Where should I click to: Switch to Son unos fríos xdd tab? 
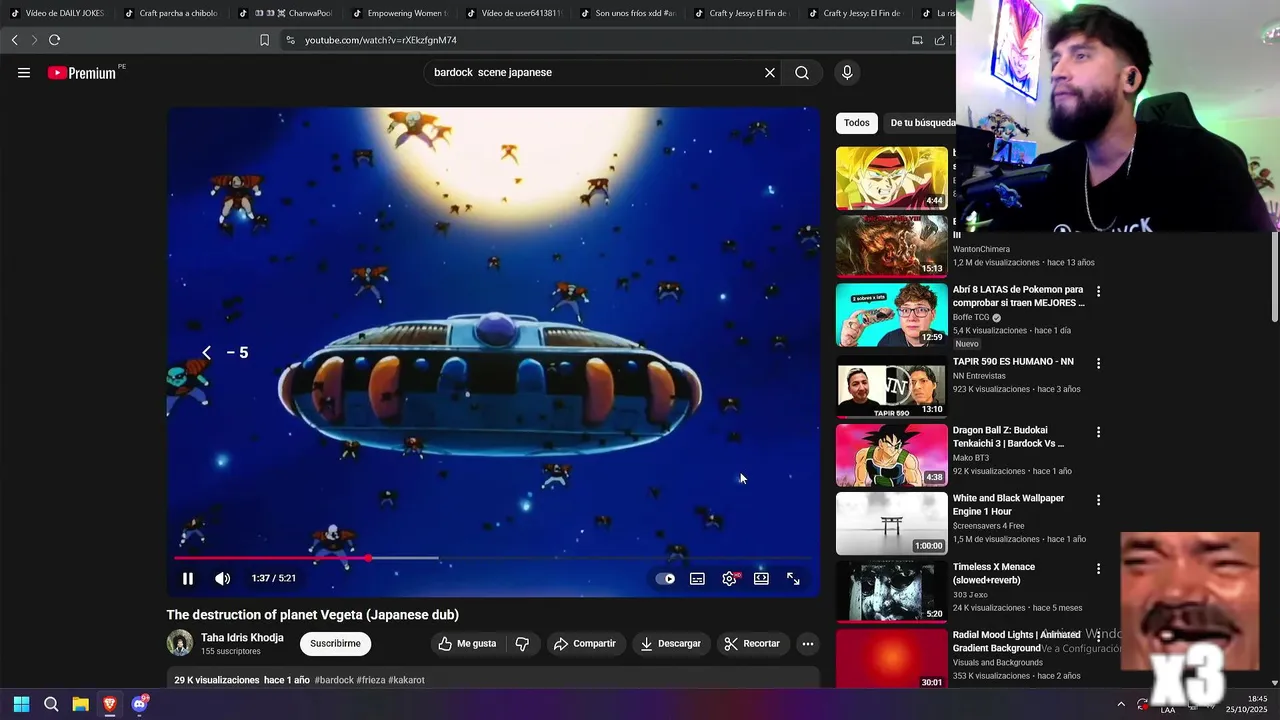627,13
